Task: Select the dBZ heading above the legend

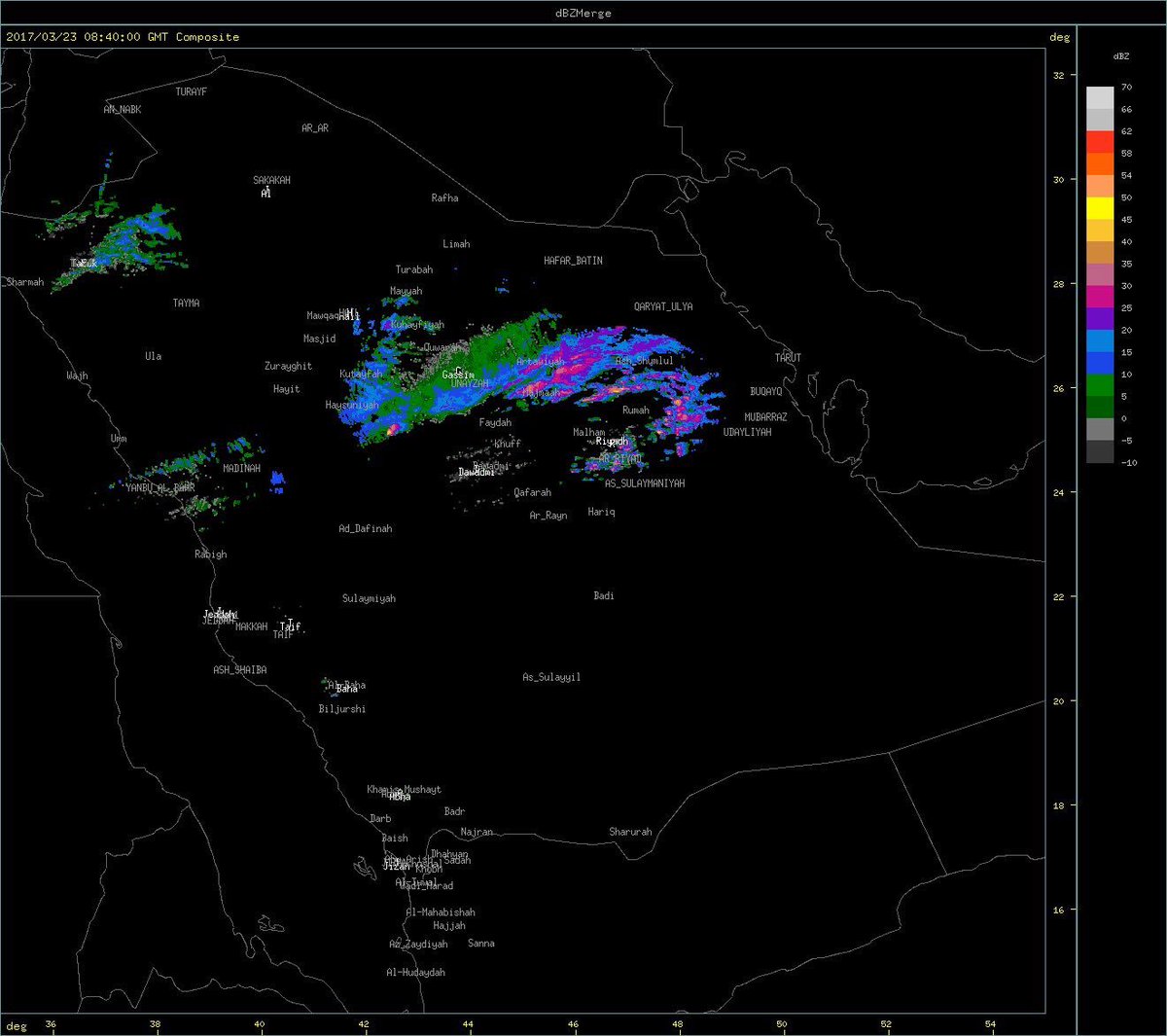Action: [x=1121, y=56]
